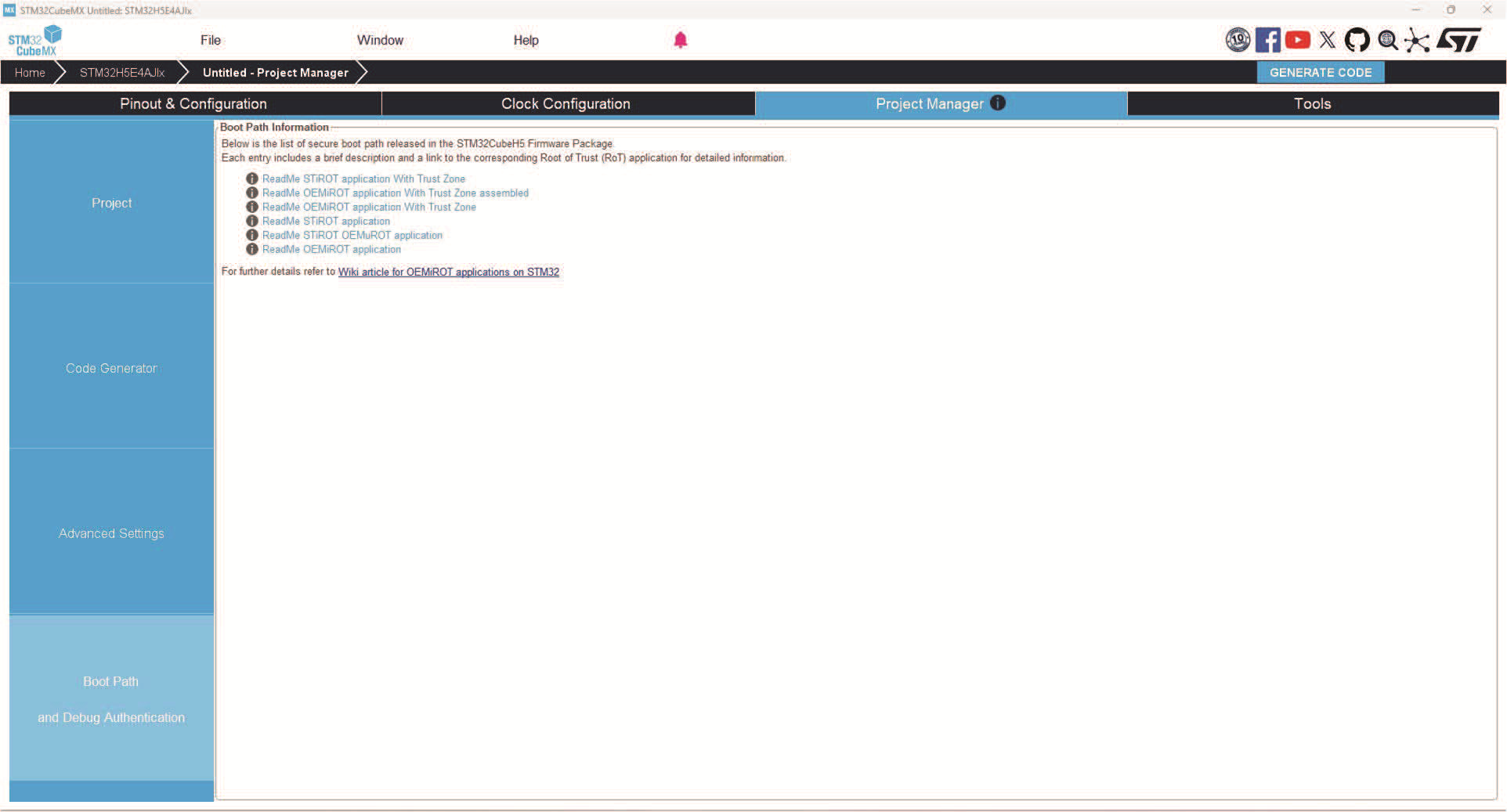This screenshot has height=812, width=1507.
Task: Click the info icon on Project Manager tab
Action: click(x=998, y=103)
